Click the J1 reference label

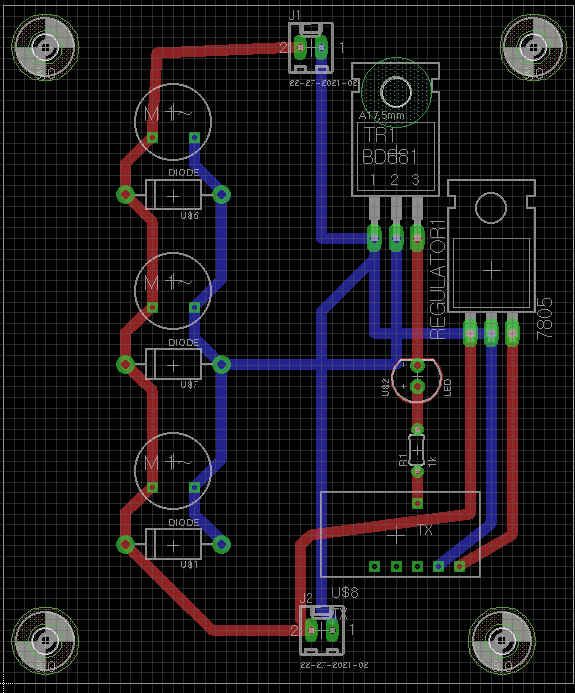[x=295, y=16]
